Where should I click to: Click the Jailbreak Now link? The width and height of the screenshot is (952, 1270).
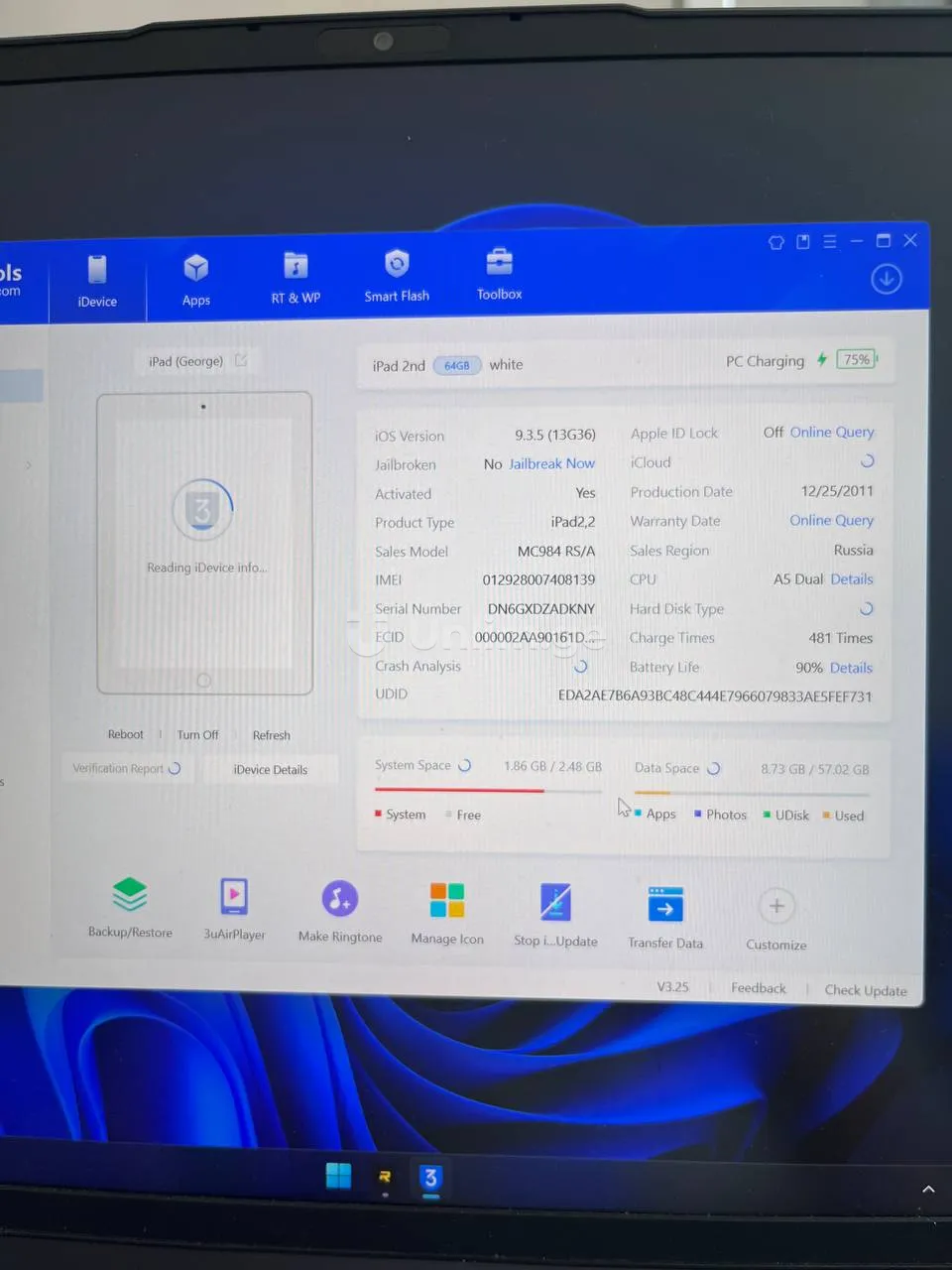click(551, 463)
